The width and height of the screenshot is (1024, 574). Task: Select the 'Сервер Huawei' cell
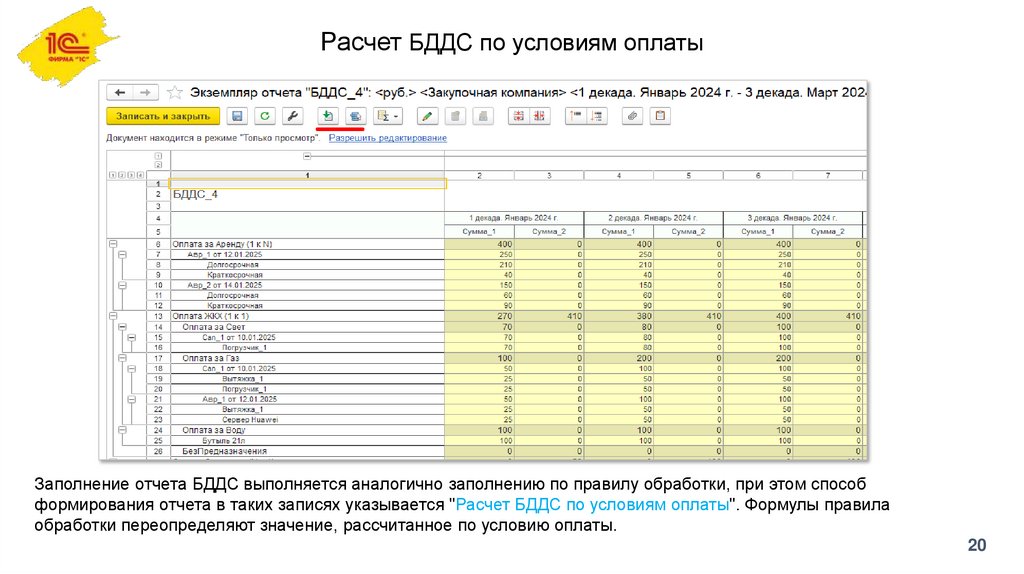308,420
